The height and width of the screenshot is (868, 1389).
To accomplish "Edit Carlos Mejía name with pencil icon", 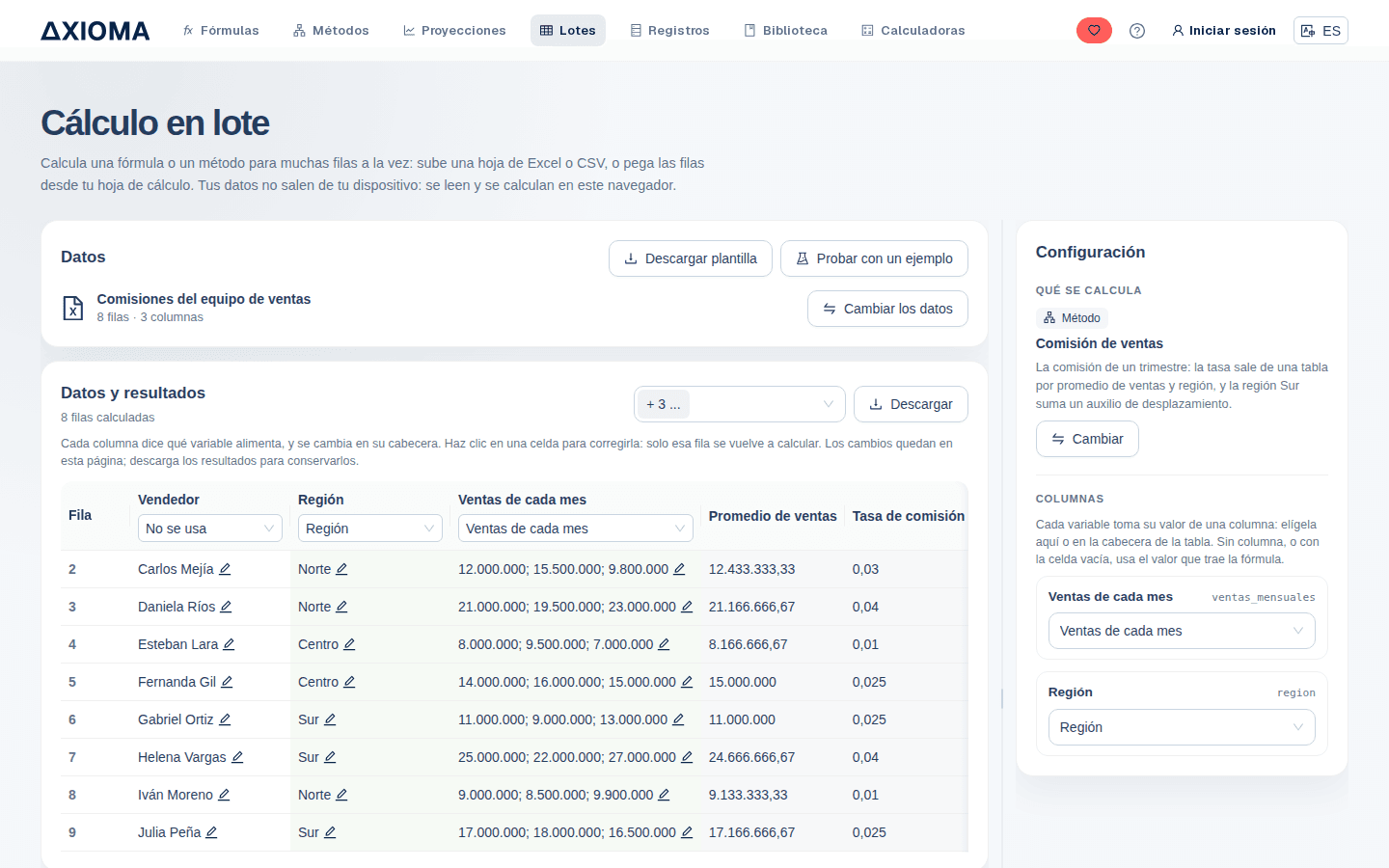I will 225,569.
